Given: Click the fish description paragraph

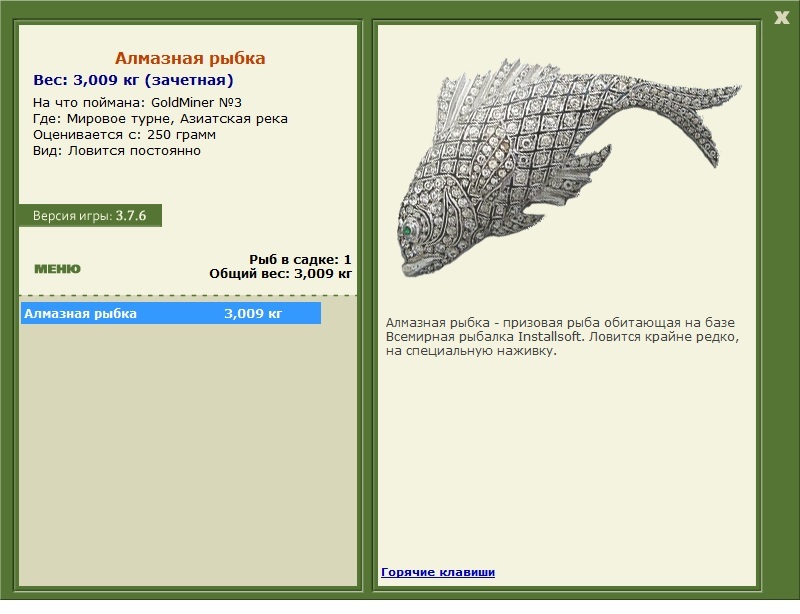Looking at the screenshot, I should pyautogui.click(x=562, y=337).
